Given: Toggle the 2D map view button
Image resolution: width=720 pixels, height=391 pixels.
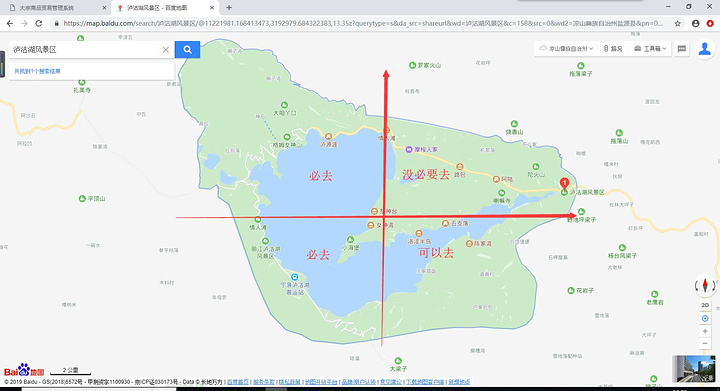Looking at the screenshot, I should (x=705, y=305).
